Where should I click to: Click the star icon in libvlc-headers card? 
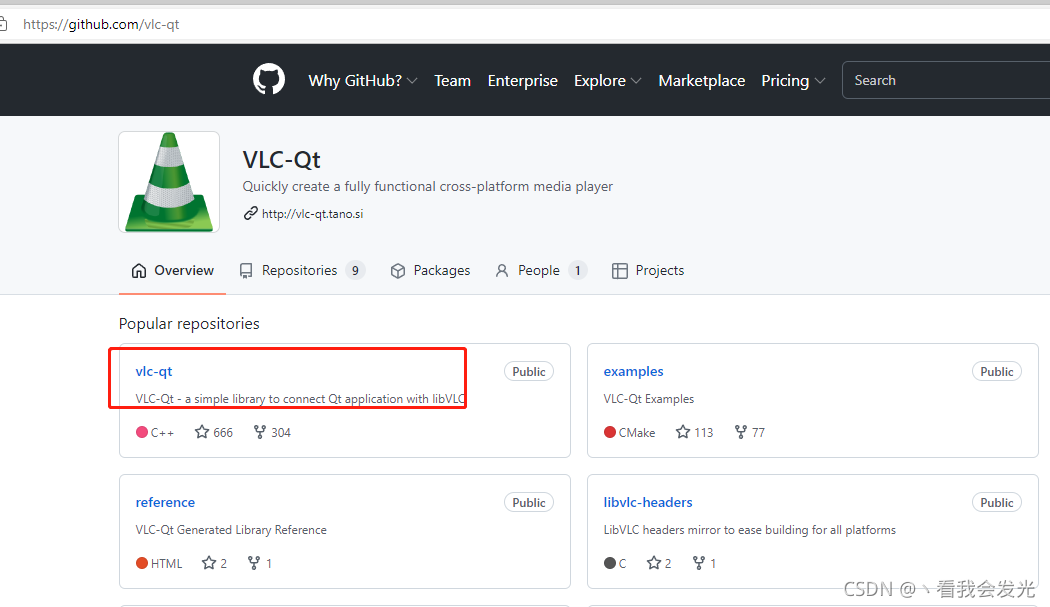pos(654,563)
